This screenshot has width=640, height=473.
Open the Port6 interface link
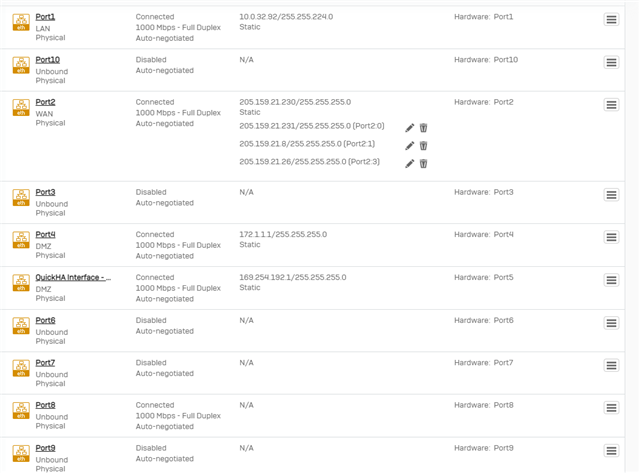(45, 320)
